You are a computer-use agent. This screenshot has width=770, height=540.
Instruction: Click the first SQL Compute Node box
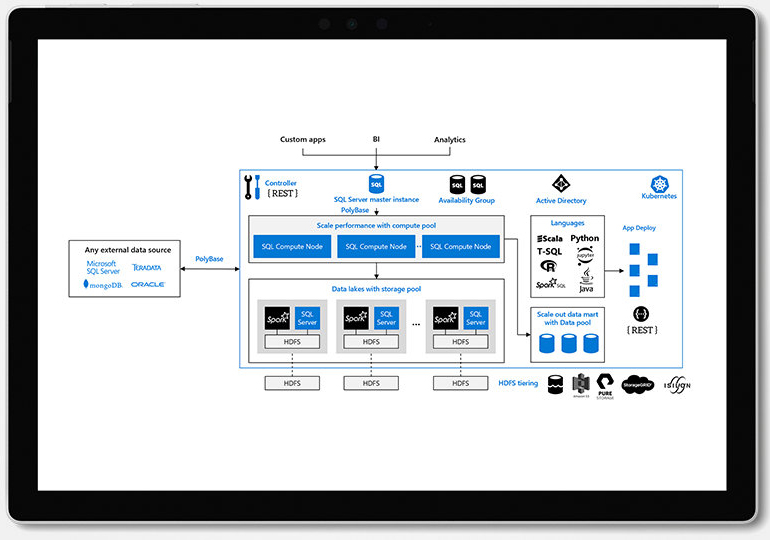pyautogui.click(x=292, y=246)
